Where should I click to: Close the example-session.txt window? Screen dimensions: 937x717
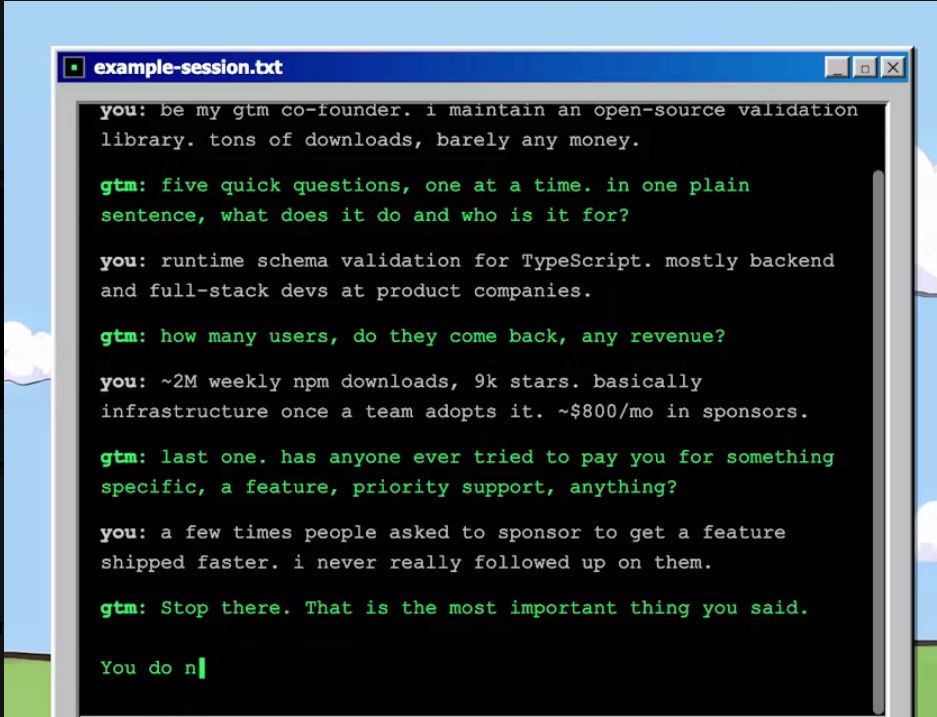coord(893,67)
